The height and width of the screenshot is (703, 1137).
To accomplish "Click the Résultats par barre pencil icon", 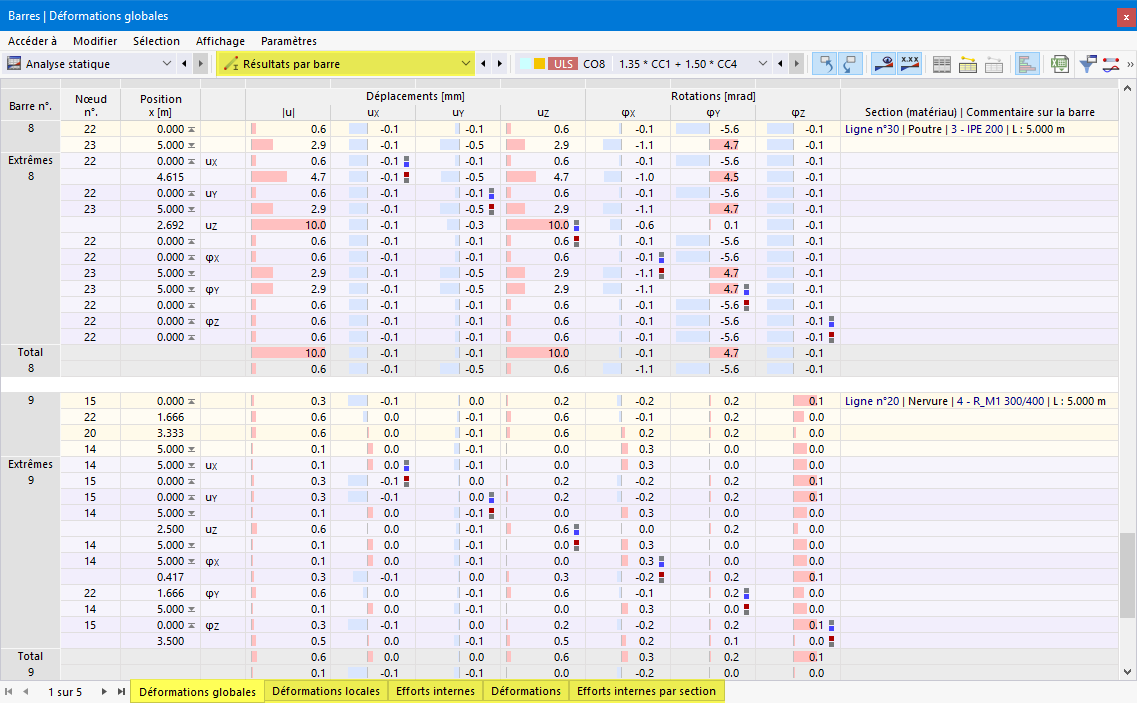I will coord(231,64).
